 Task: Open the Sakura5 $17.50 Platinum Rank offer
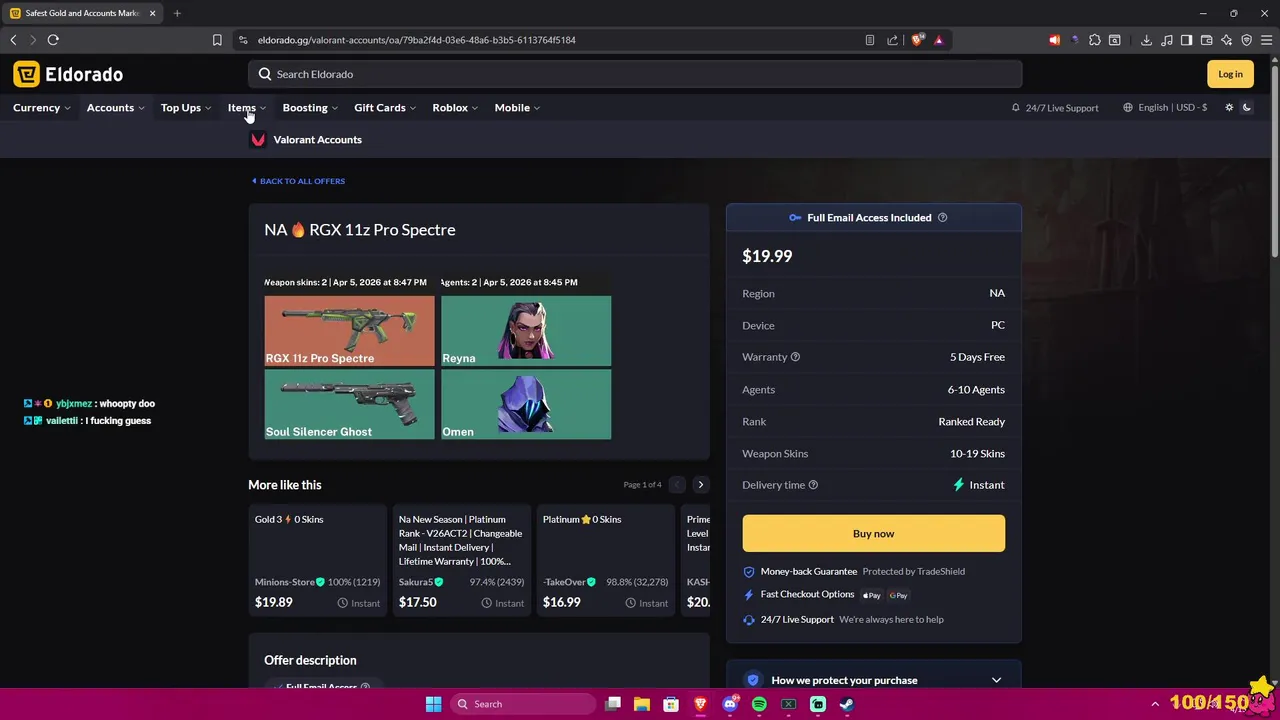click(x=462, y=561)
